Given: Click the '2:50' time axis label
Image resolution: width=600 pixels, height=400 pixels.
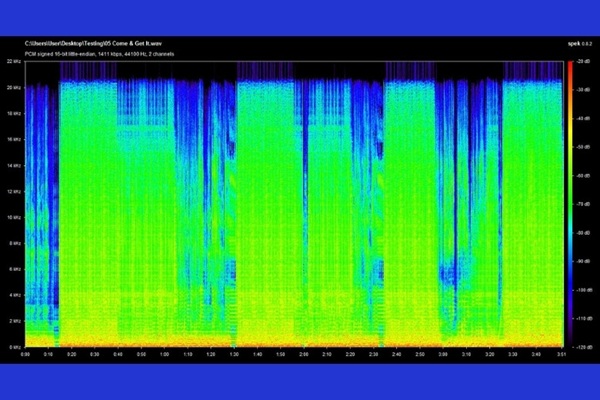Looking at the screenshot, I should [x=420, y=354].
